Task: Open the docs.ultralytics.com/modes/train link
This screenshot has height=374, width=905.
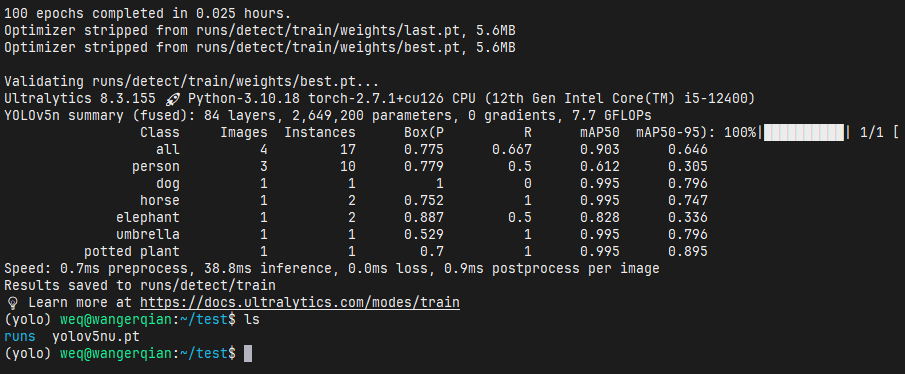Action: 300,302
